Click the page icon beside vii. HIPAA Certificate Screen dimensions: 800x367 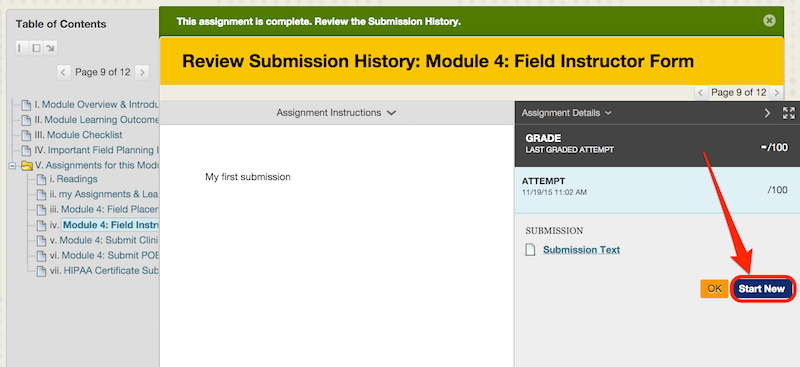point(41,272)
